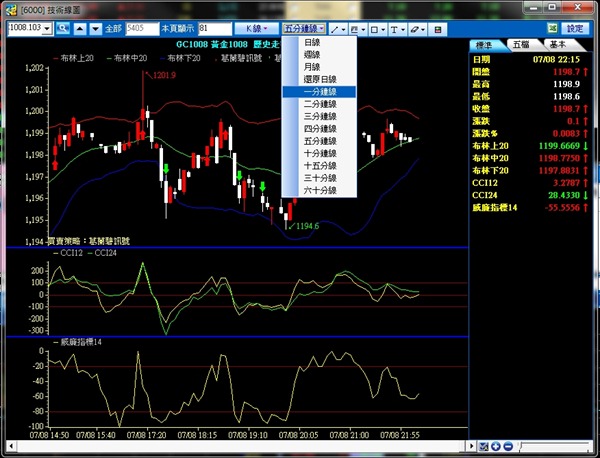Click the 布林上20 legend label
This screenshot has width=600, height=458.
coord(77,58)
